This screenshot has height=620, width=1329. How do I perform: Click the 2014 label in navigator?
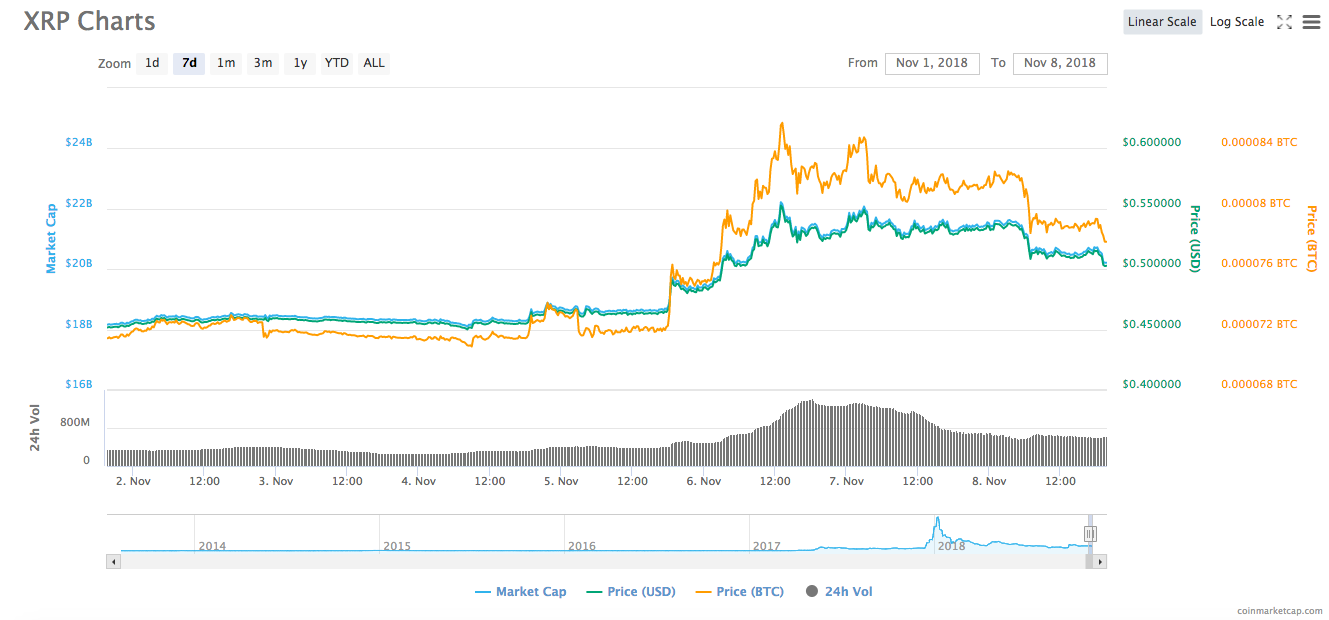[212, 546]
